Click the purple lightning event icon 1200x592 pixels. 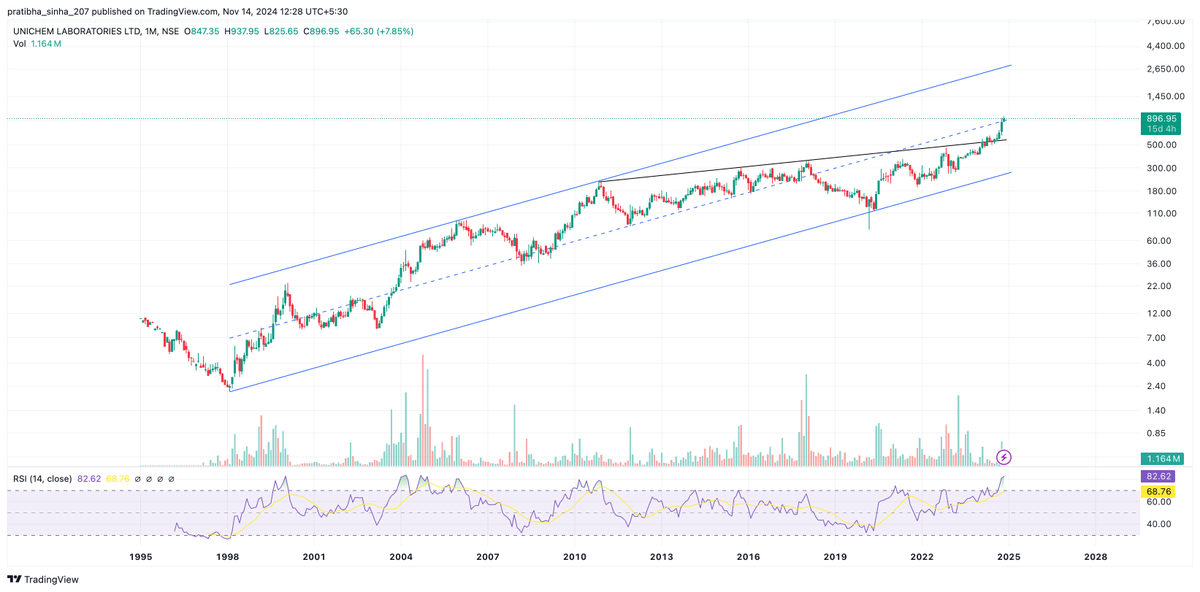click(x=1004, y=456)
